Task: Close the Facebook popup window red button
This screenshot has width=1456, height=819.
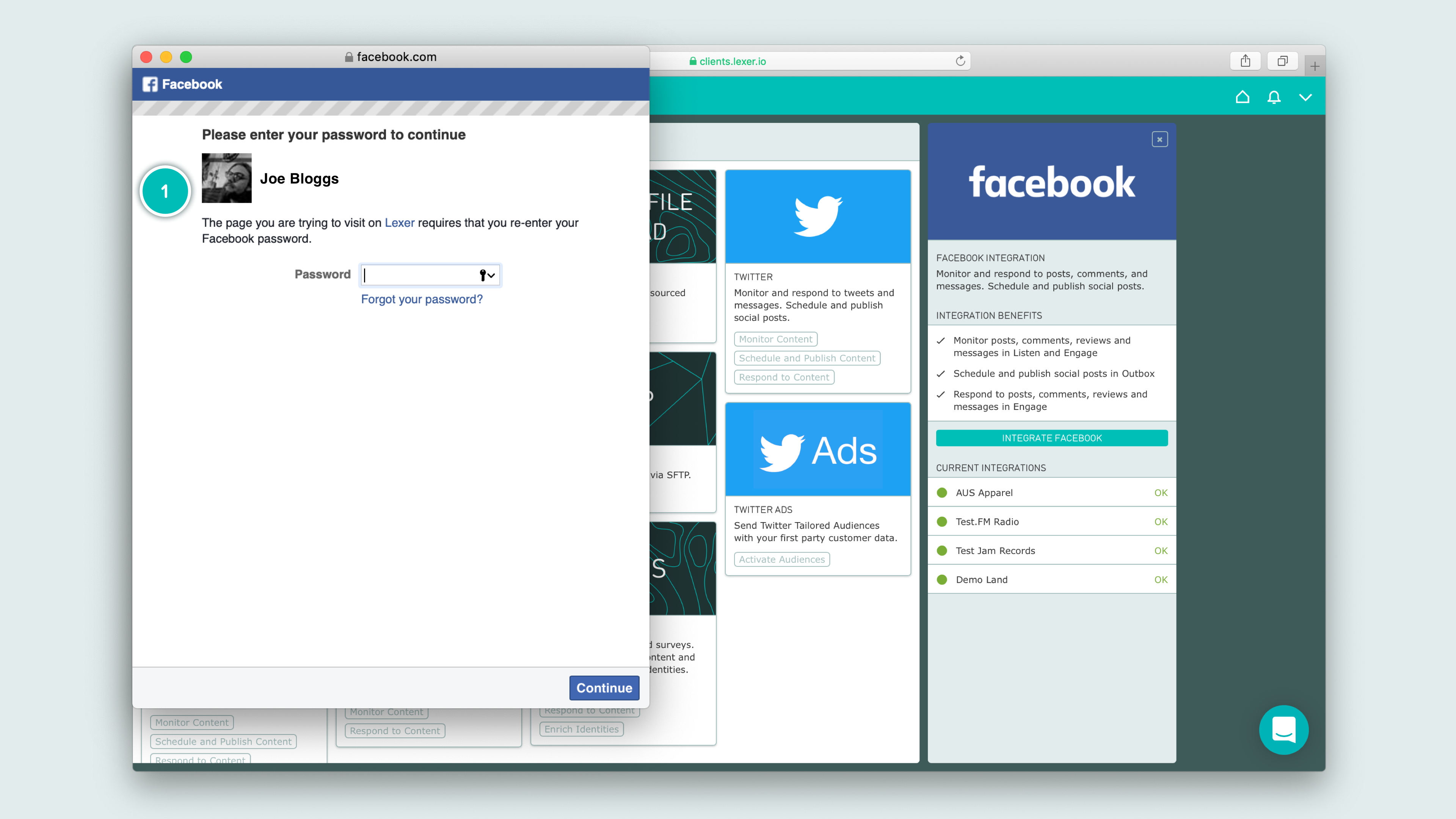Action: (x=146, y=57)
